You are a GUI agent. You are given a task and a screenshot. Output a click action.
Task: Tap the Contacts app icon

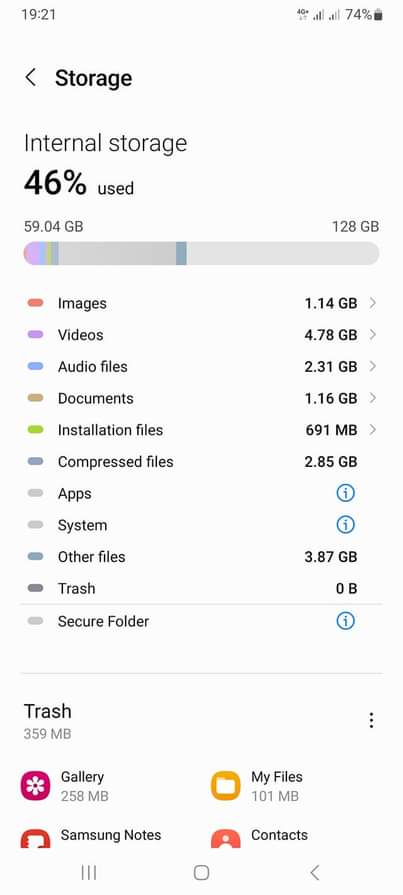225,838
